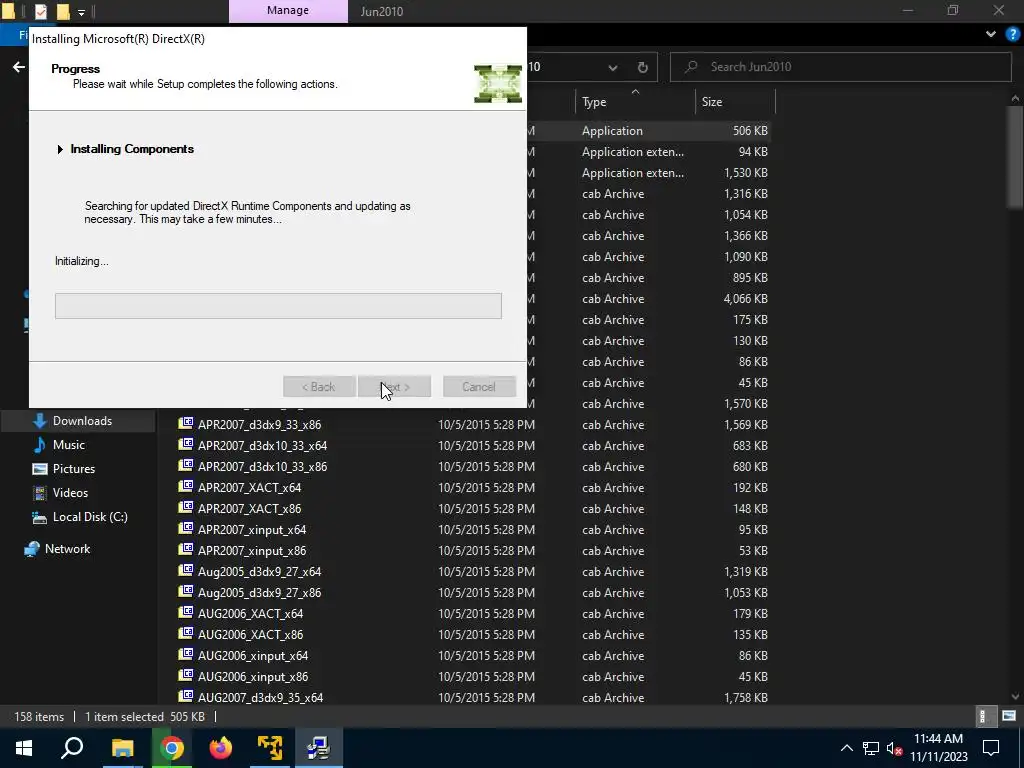This screenshot has width=1024, height=768.
Task: Select file APR2007_XACT_x86
Action: (x=249, y=509)
